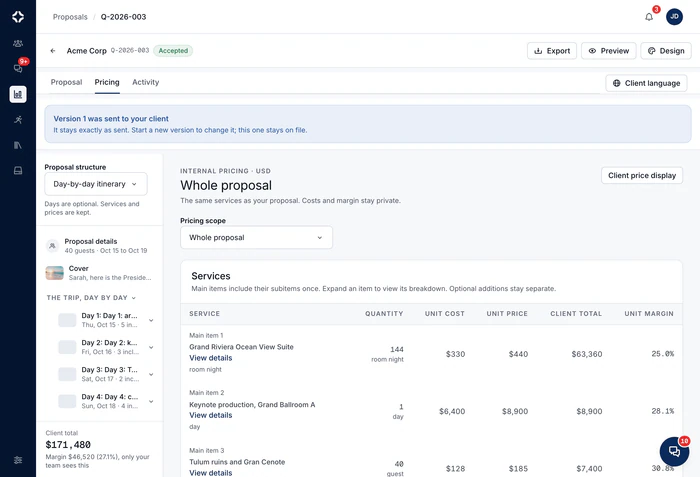
Task: Click the Proposals breadcrumb link
Action: click(x=70, y=17)
